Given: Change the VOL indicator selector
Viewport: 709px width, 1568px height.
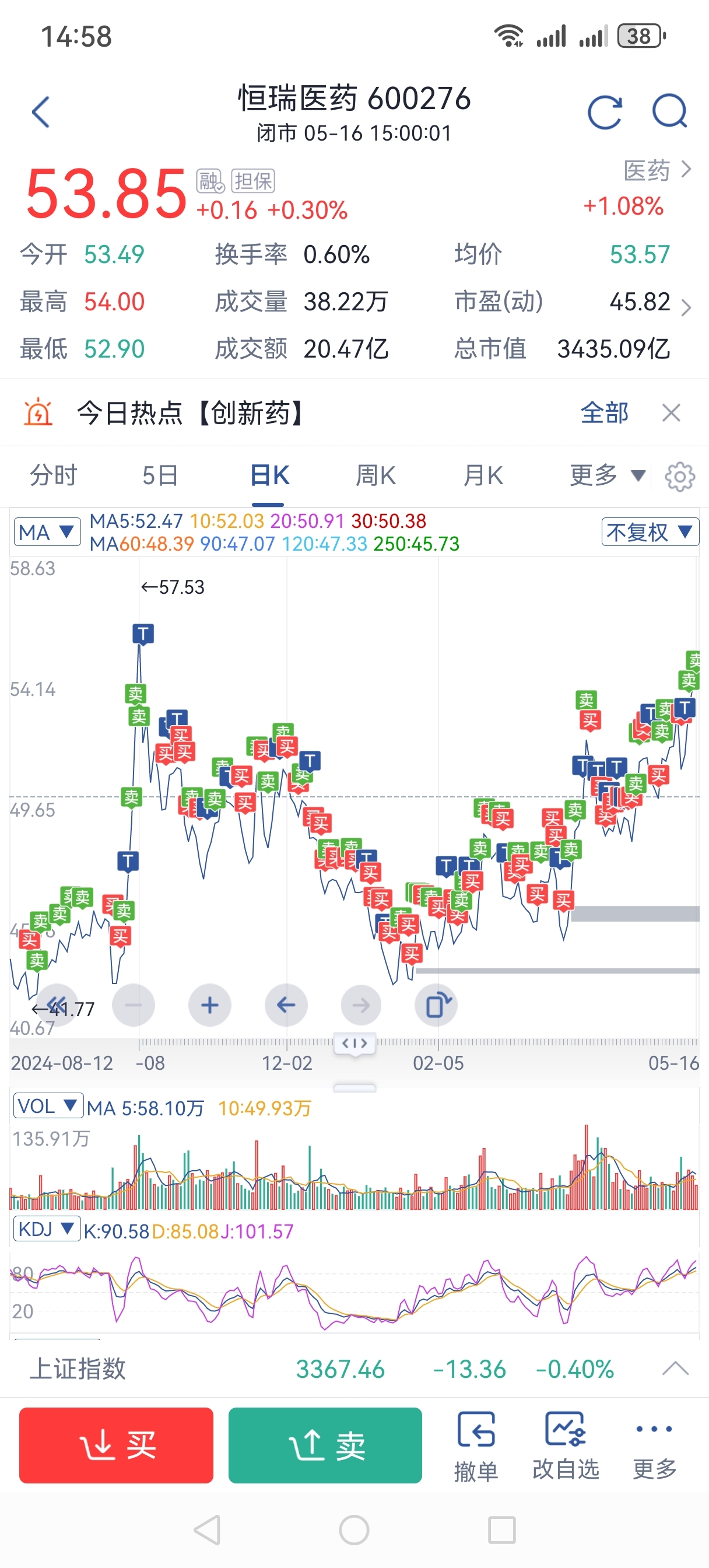Looking at the screenshot, I should pos(48,1105).
